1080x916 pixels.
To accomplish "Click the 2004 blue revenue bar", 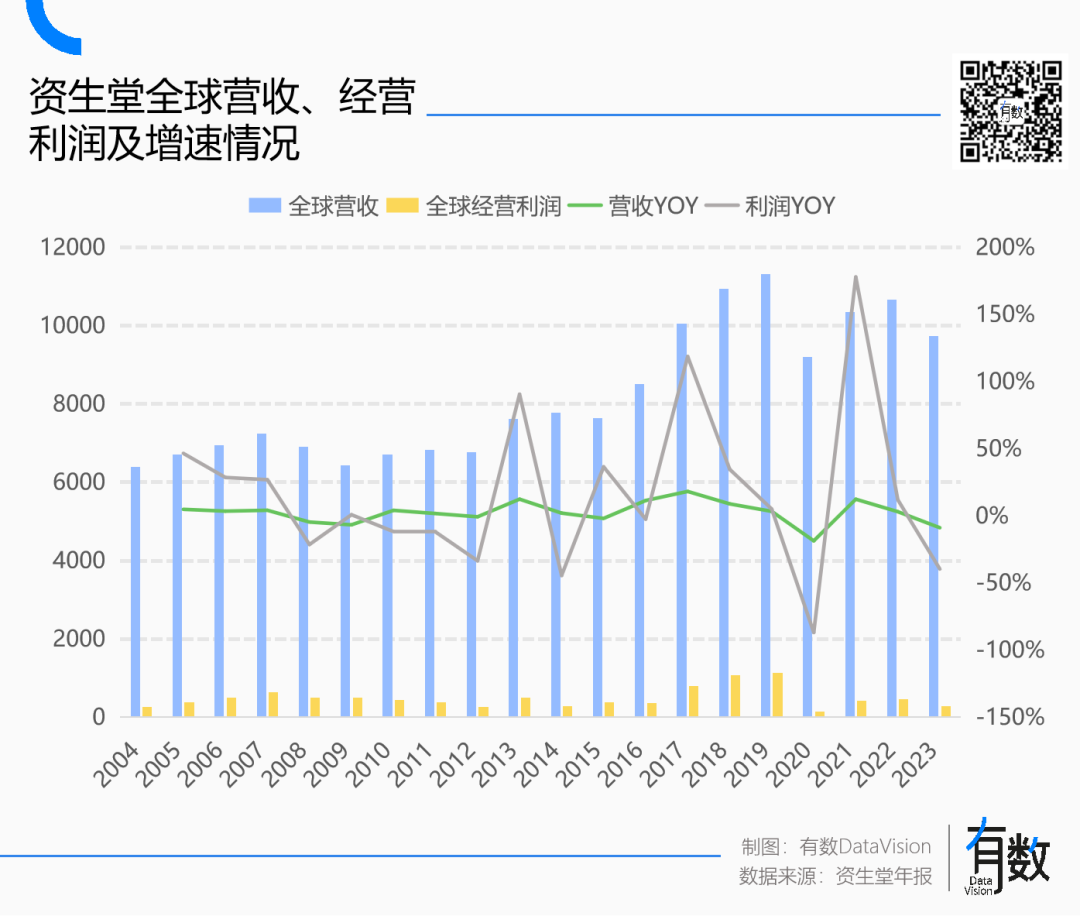I will [136, 592].
